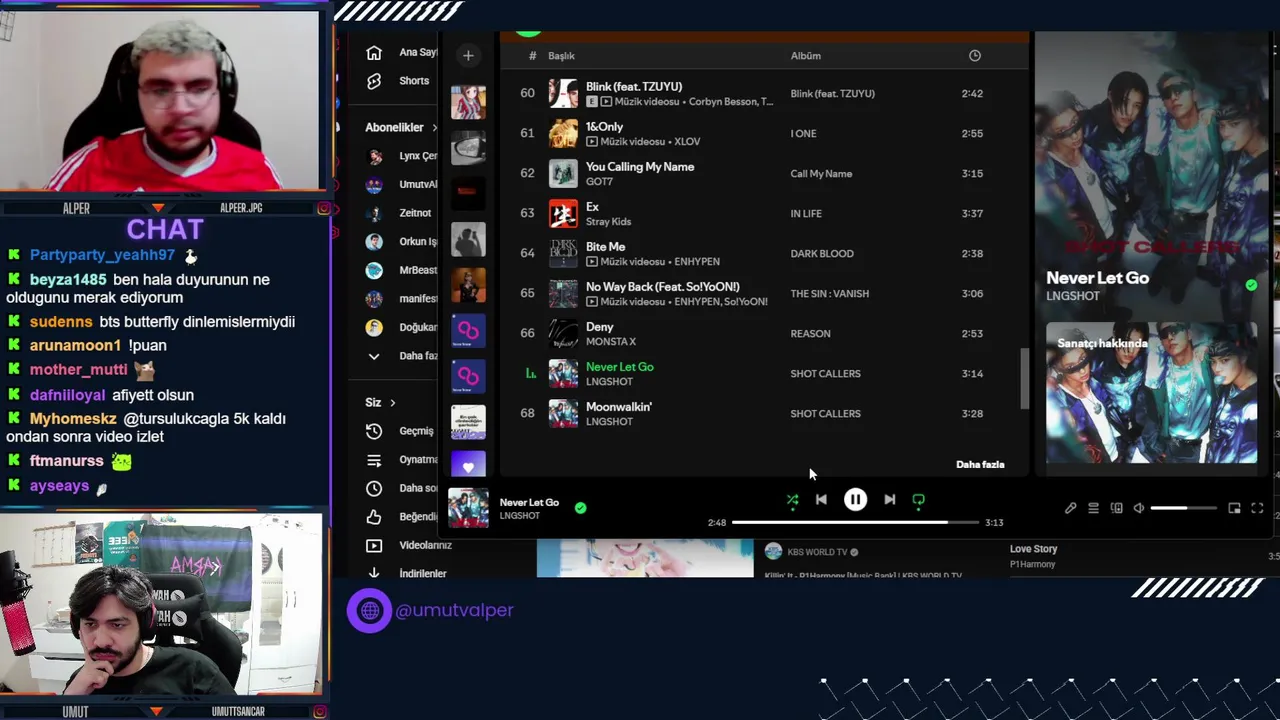This screenshot has height=720, width=1280.
Task: Open the Liked Songs purple heart playlist
Action: pos(468,464)
